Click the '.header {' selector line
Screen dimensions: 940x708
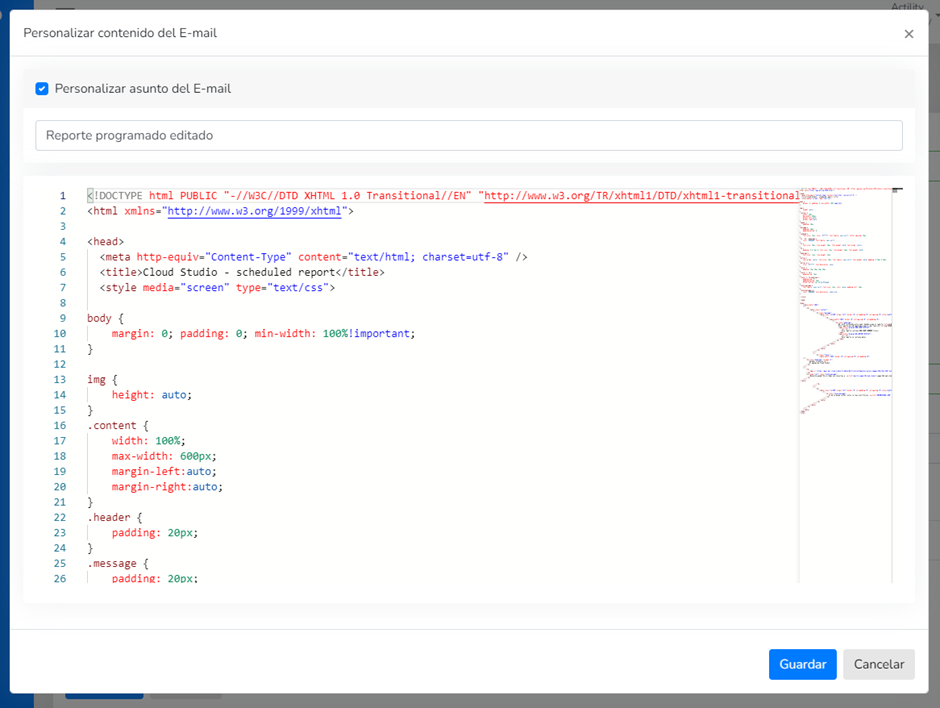[x=115, y=517]
